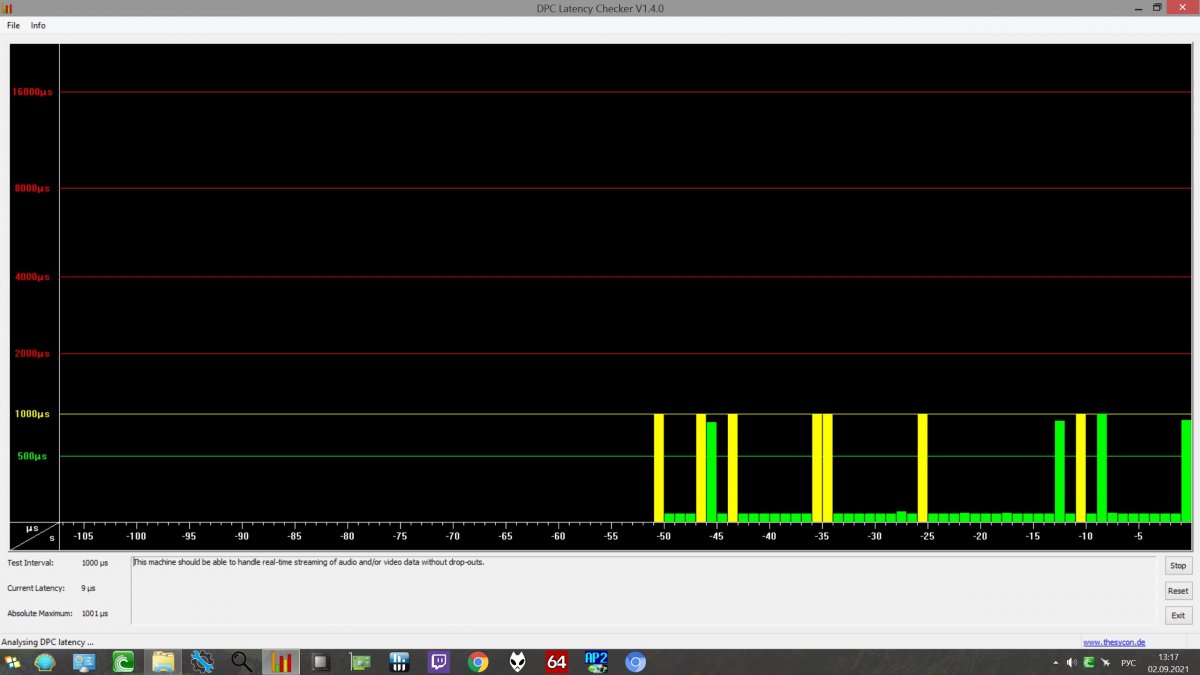Open the volume control in the tray
Image resolution: width=1200 pixels, height=675 pixels.
pyautogui.click(x=1071, y=663)
